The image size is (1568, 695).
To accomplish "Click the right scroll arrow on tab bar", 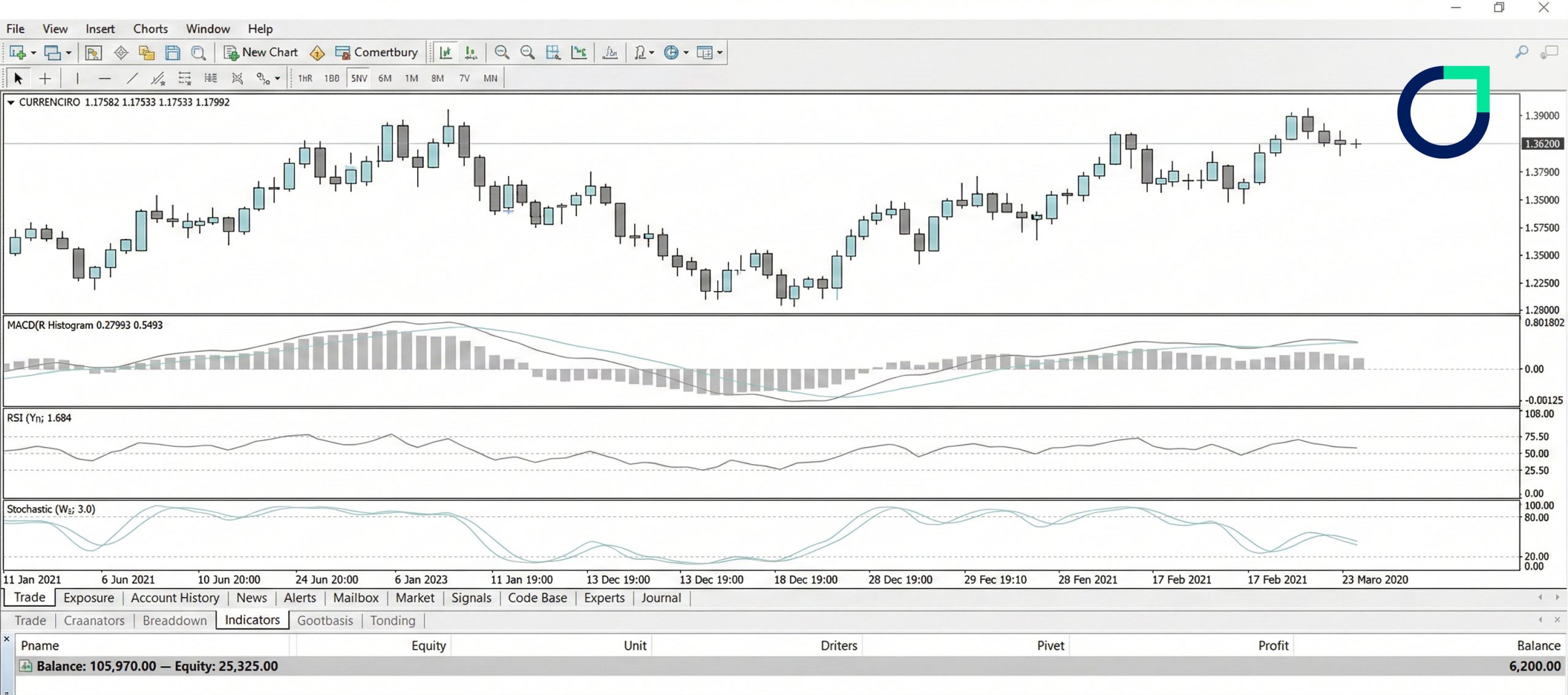I will [1559, 598].
